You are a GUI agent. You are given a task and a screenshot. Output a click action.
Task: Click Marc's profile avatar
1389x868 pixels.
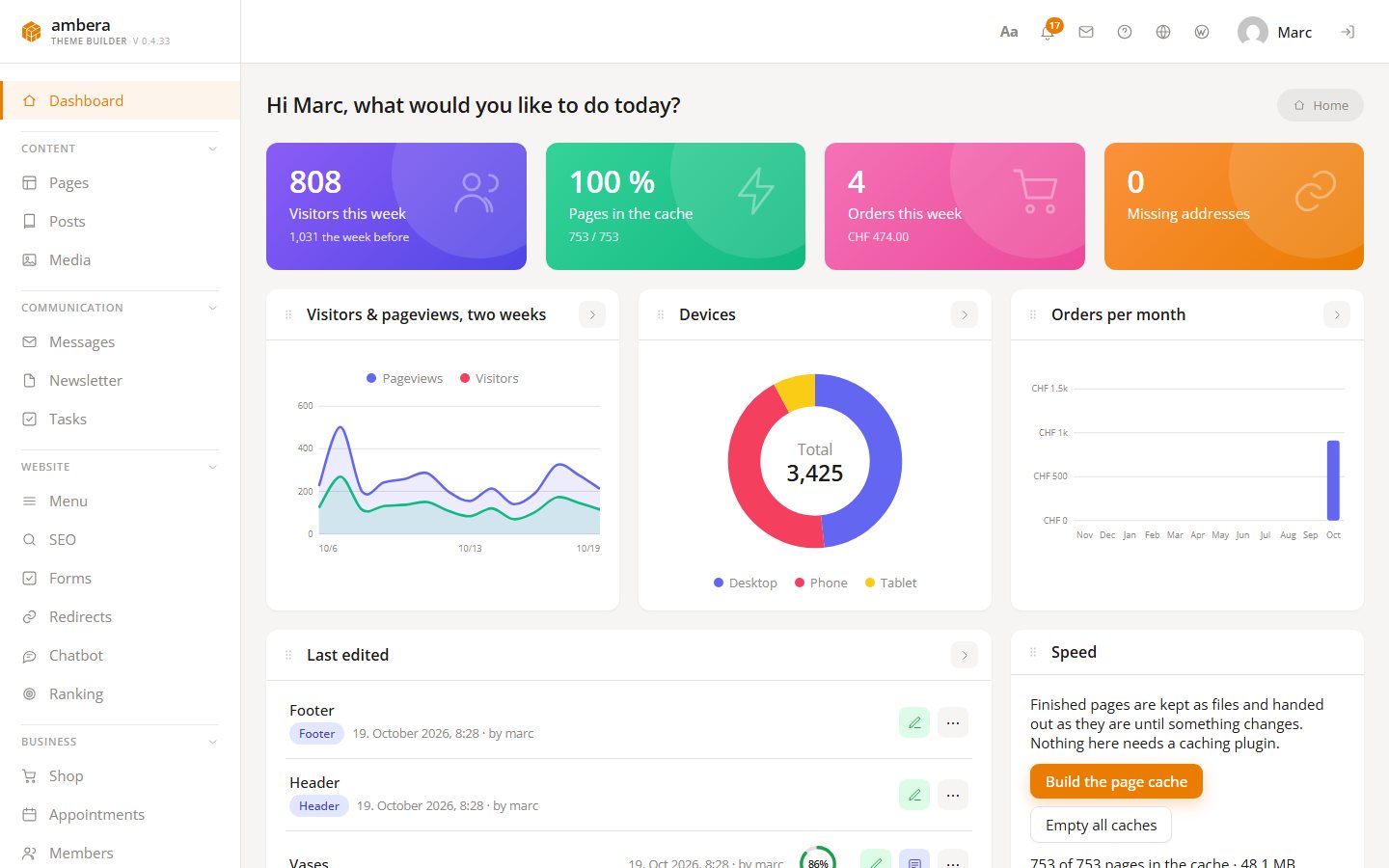point(1253,32)
